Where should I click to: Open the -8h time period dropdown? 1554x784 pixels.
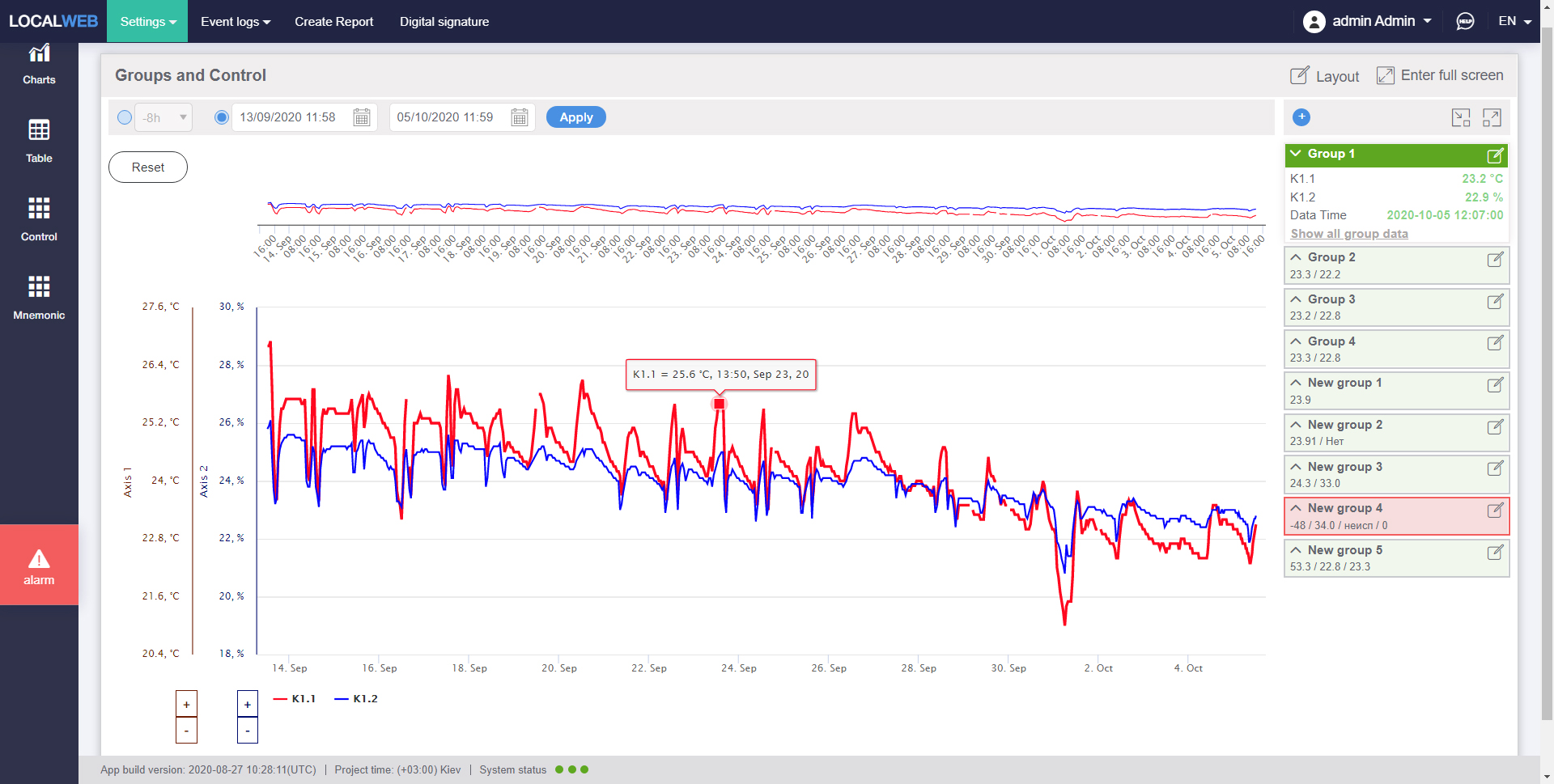(x=163, y=117)
